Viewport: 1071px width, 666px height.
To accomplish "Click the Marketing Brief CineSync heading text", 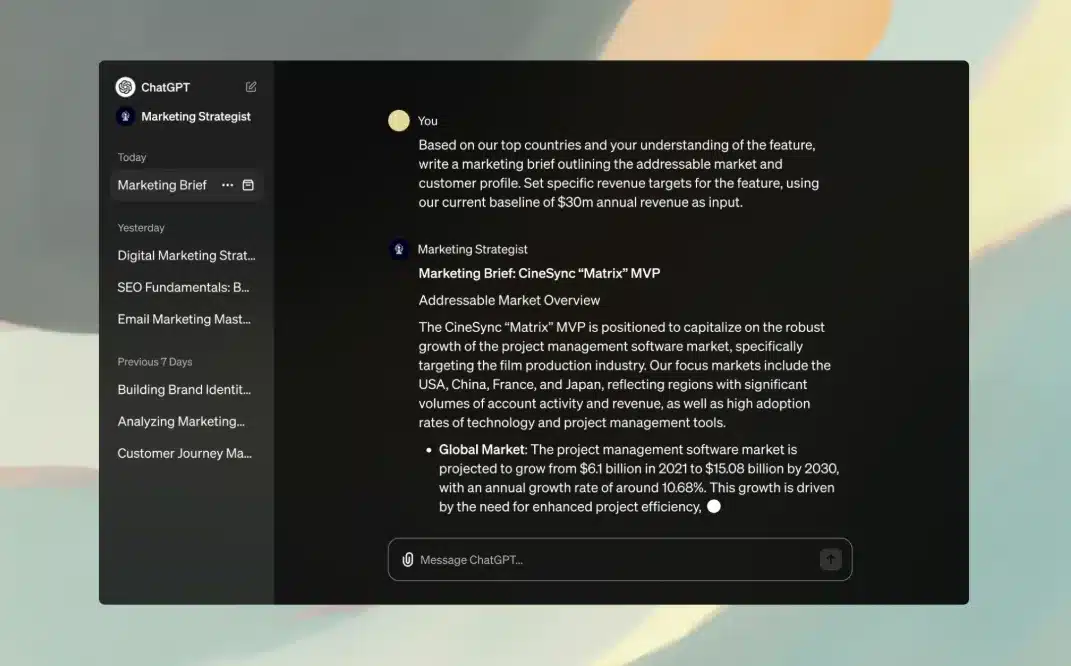I will click(x=539, y=273).
